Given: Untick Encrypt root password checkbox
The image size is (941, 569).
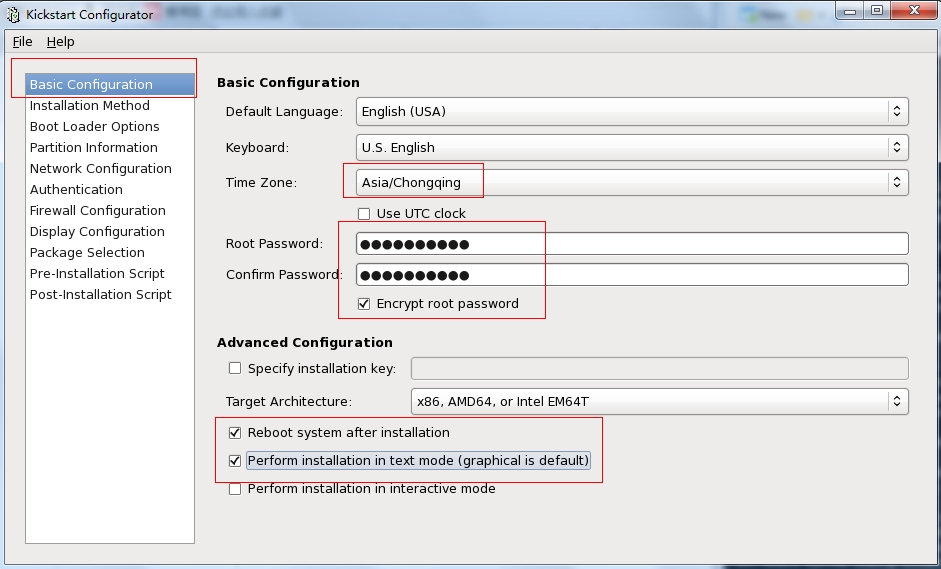Looking at the screenshot, I should click(x=364, y=304).
